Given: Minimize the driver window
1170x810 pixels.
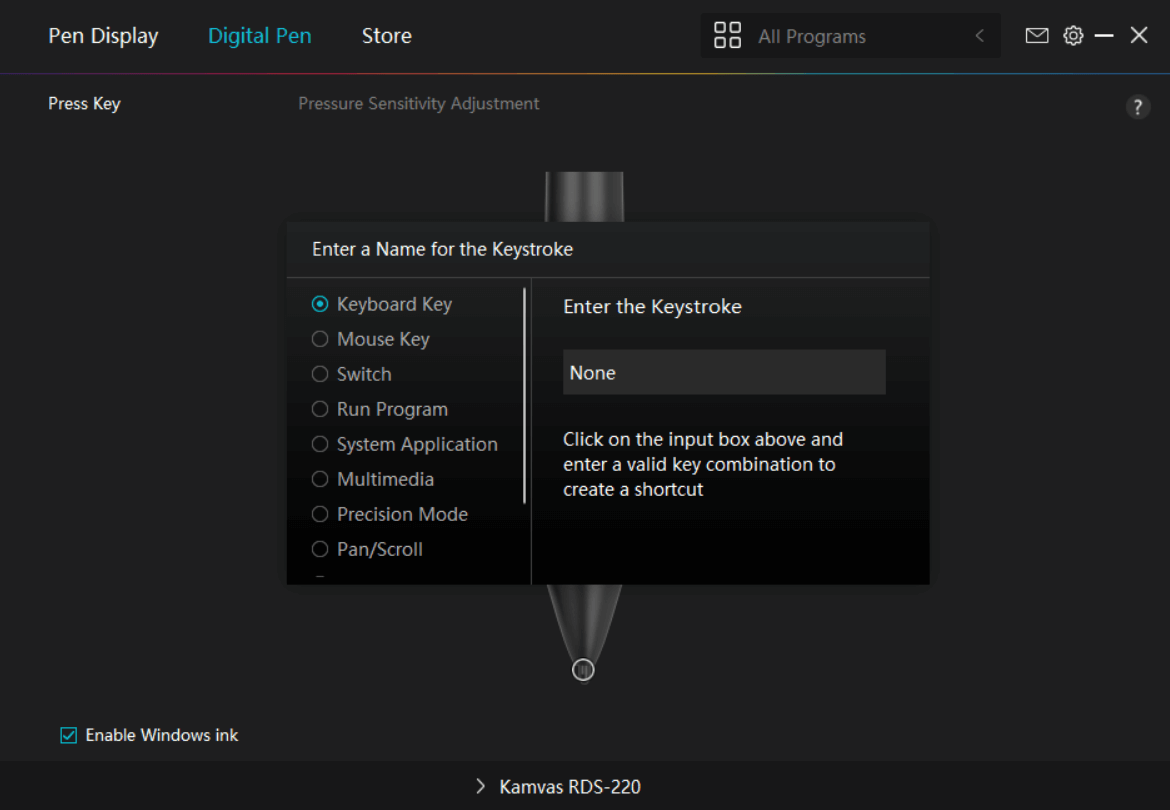Looking at the screenshot, I should pos(1104,36).
